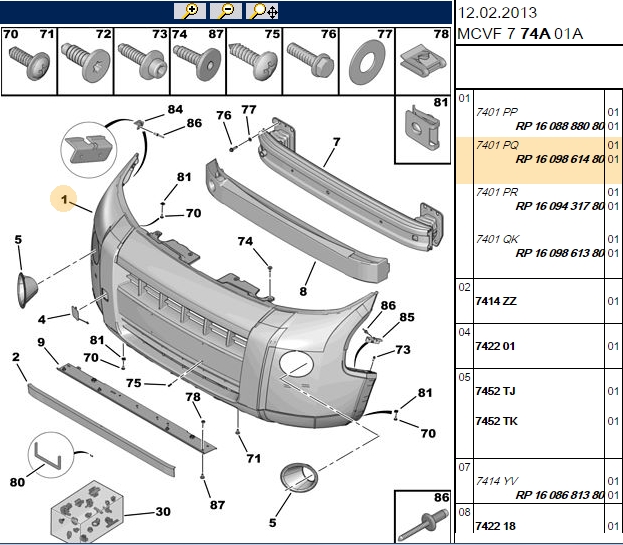Select the clip nut thumbnail numbered 78
This screenshot has height=545, width=623.
pos(424,61)
